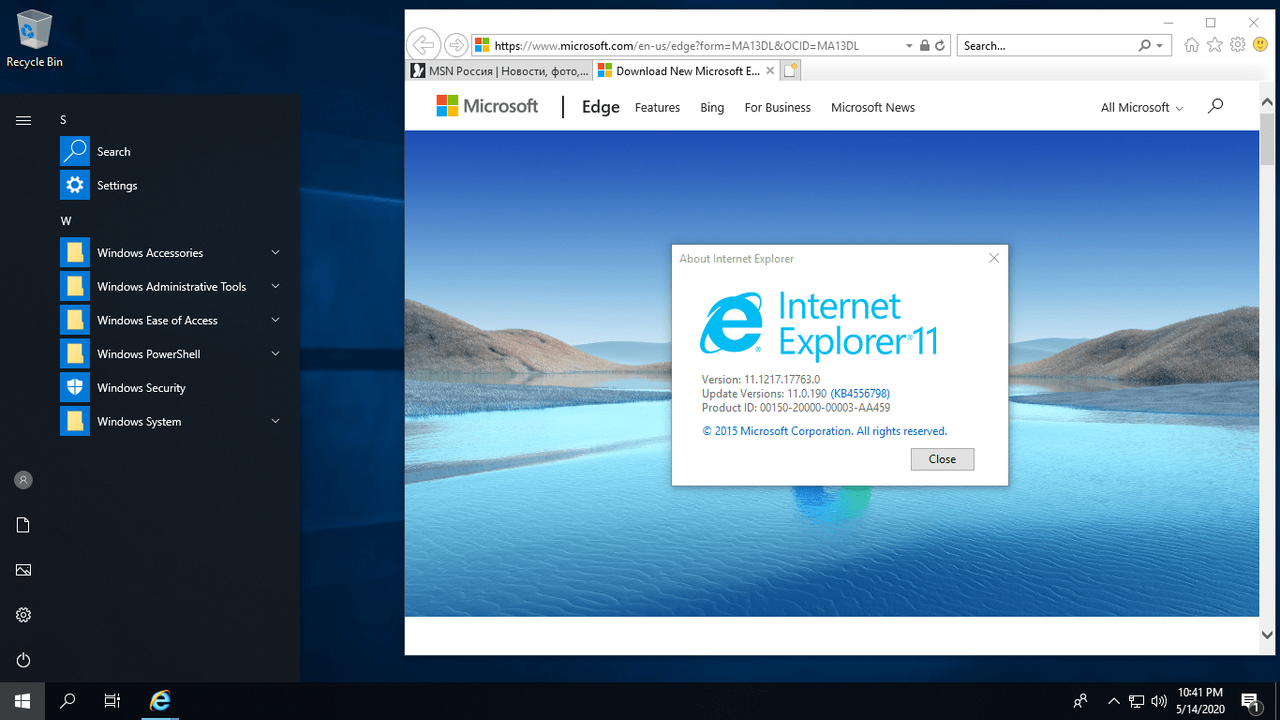Click the Windows Start button

(22, 701)
